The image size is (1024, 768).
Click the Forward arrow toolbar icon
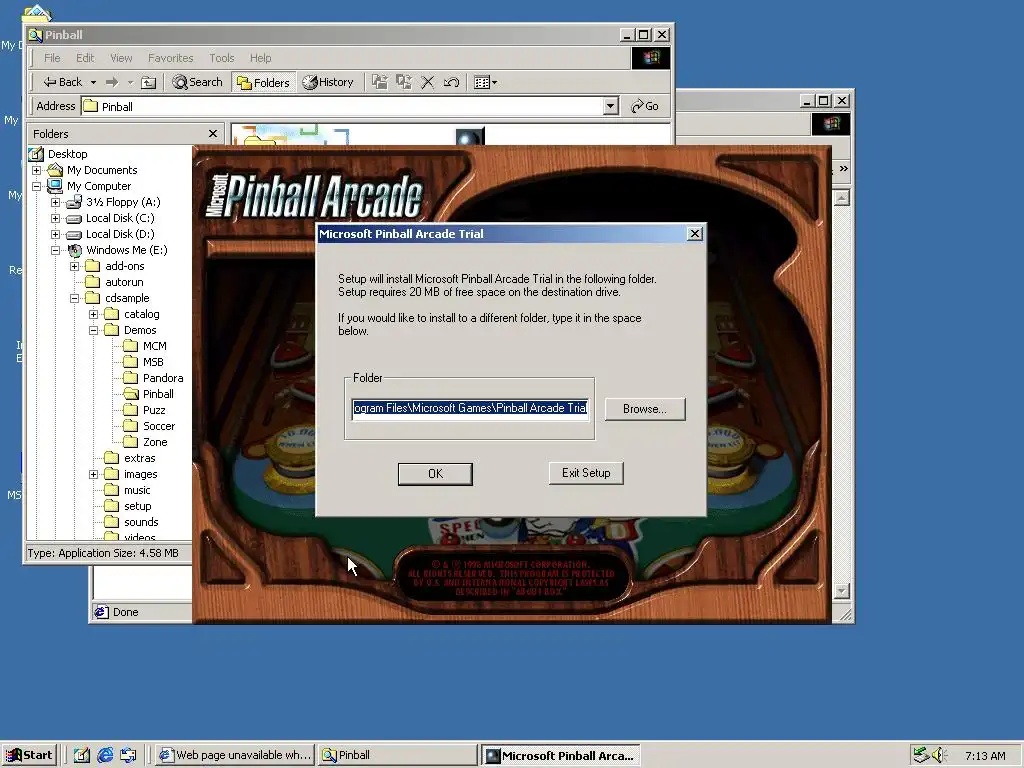click(x=112, y=82)
